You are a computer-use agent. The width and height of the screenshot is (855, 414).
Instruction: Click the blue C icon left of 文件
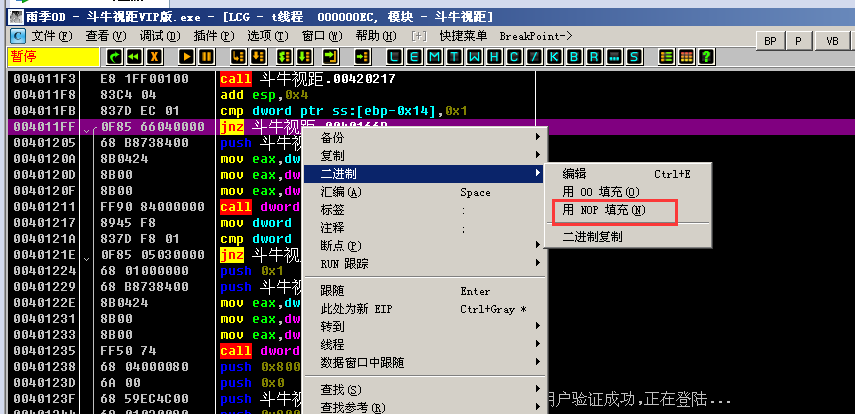click(x=18, y=36)
